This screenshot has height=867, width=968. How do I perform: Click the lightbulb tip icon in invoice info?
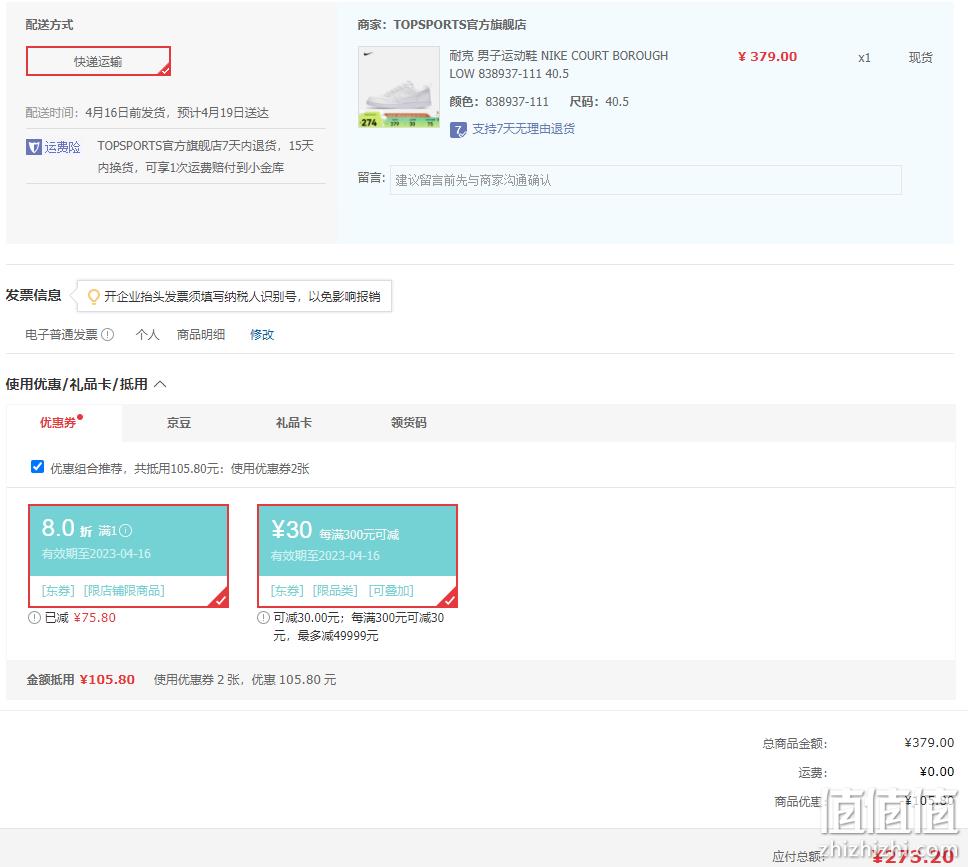click(x=94, y=296)
